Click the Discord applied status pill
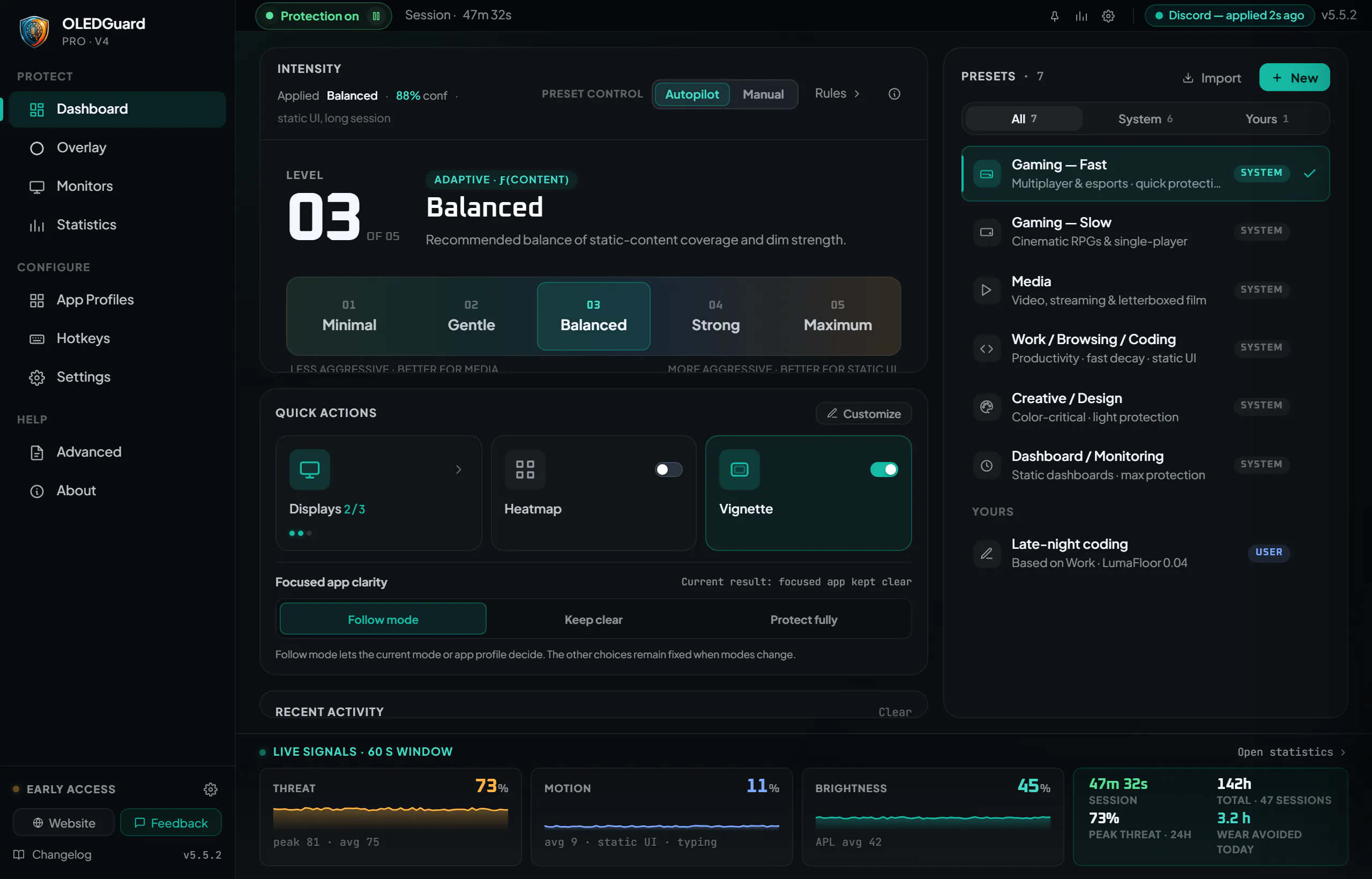The width and height of the screenshot is (1372, 879). point(1229,16)
